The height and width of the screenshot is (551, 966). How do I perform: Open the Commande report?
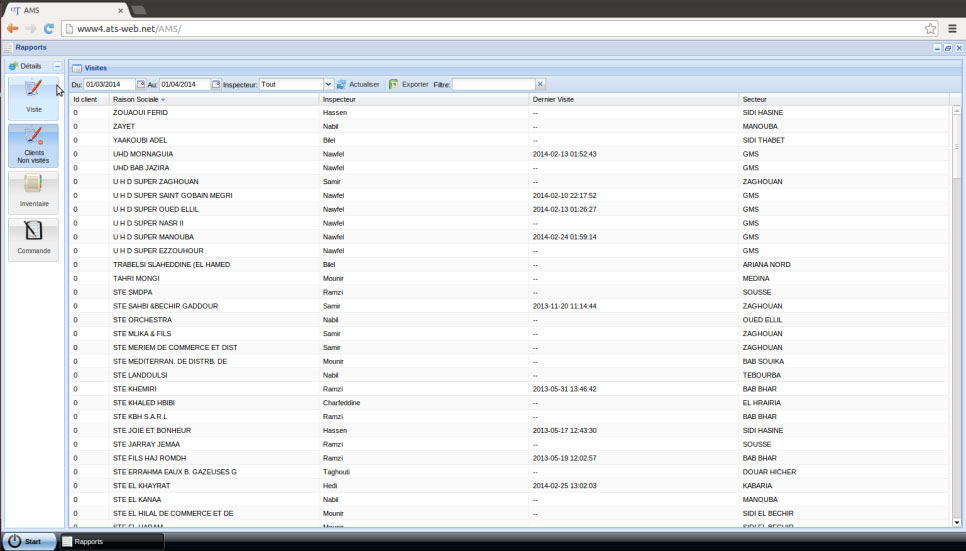pos(33,239)
